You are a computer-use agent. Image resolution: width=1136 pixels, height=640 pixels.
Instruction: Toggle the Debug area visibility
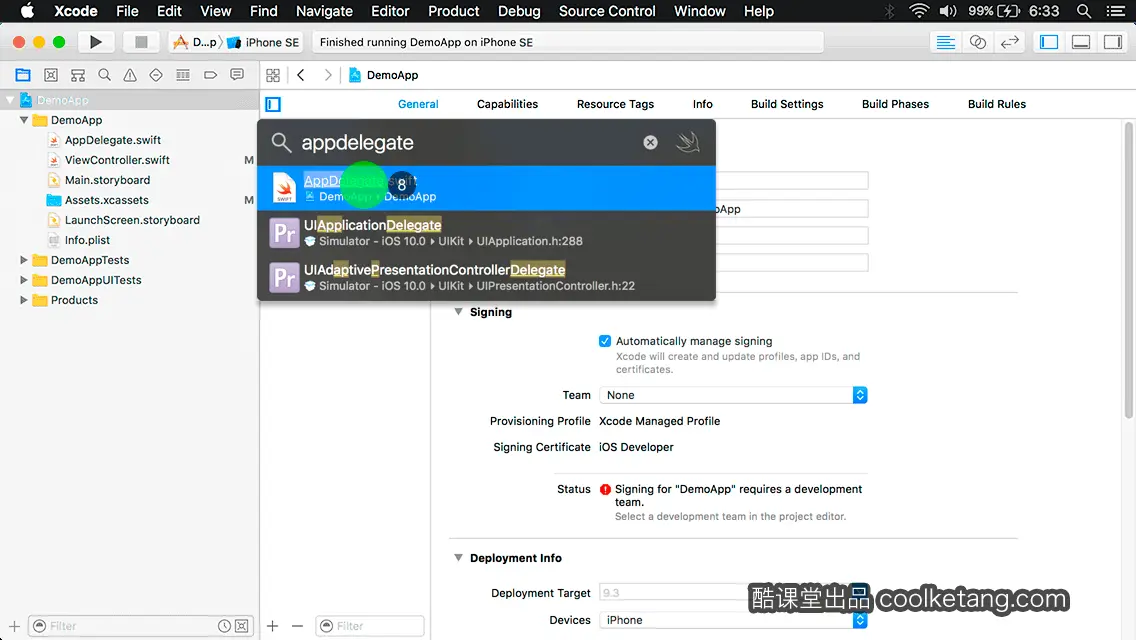coord(1081,42)
